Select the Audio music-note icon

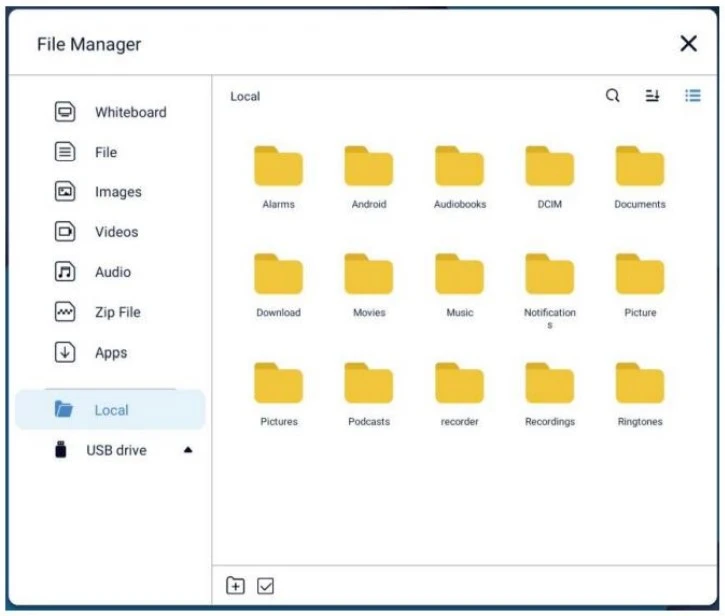(65, 271)
